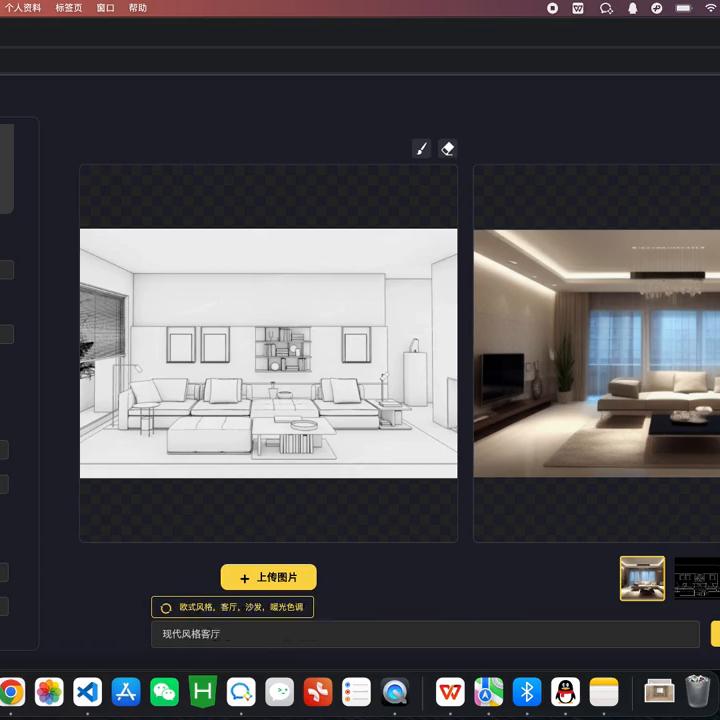
Task: Open the 帮助 menu
Action: click(137, 8)
